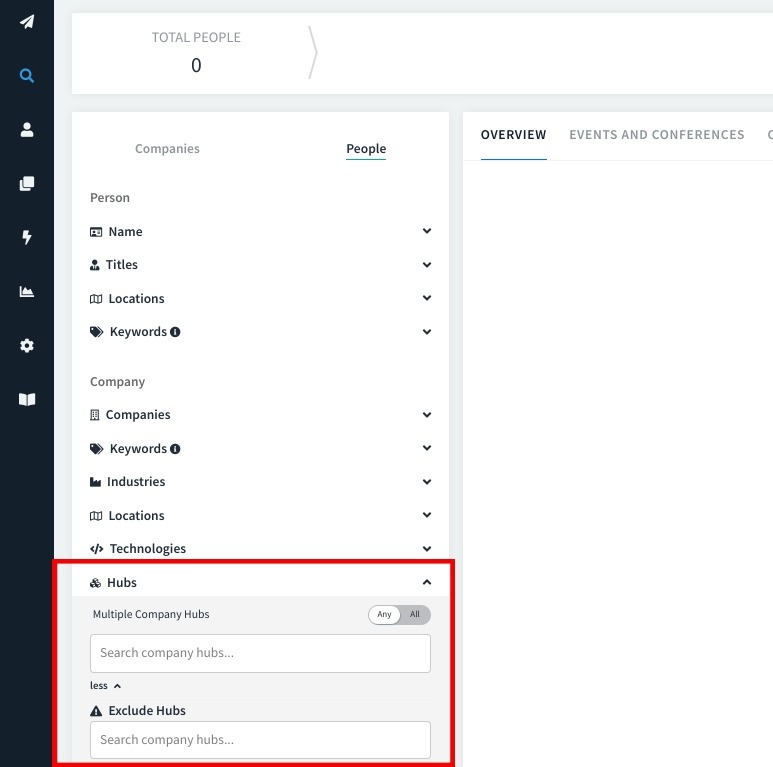Expand the Person Locations chevron

click(x=427, y=298)
